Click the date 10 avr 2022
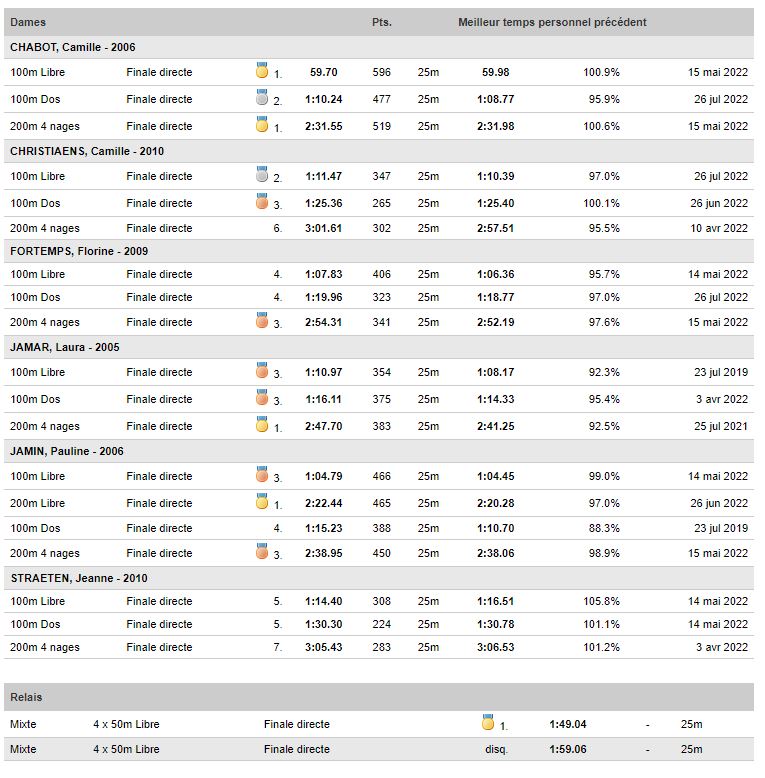The image size is (765, 778). click(x=719, y=228)
